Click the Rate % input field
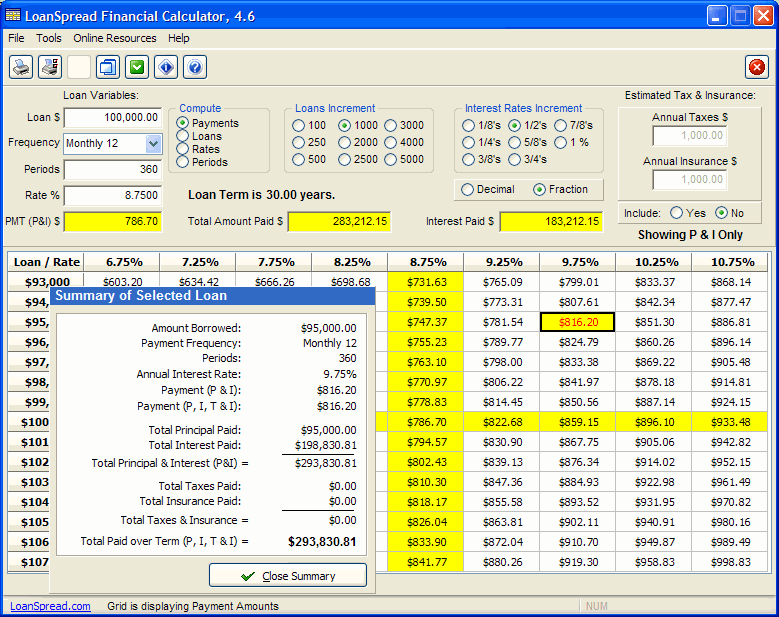This screenshot has width=779, height=617. 112,195
